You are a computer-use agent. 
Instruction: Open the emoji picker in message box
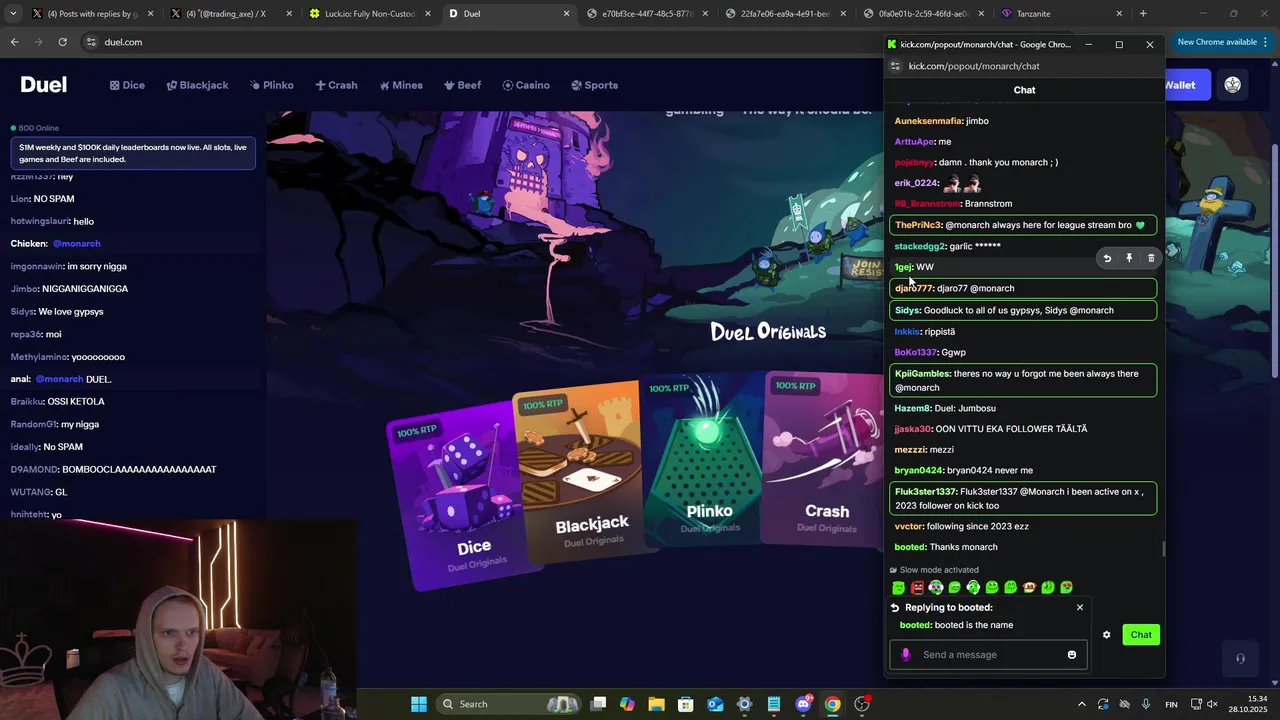[x=1072, y=655]
